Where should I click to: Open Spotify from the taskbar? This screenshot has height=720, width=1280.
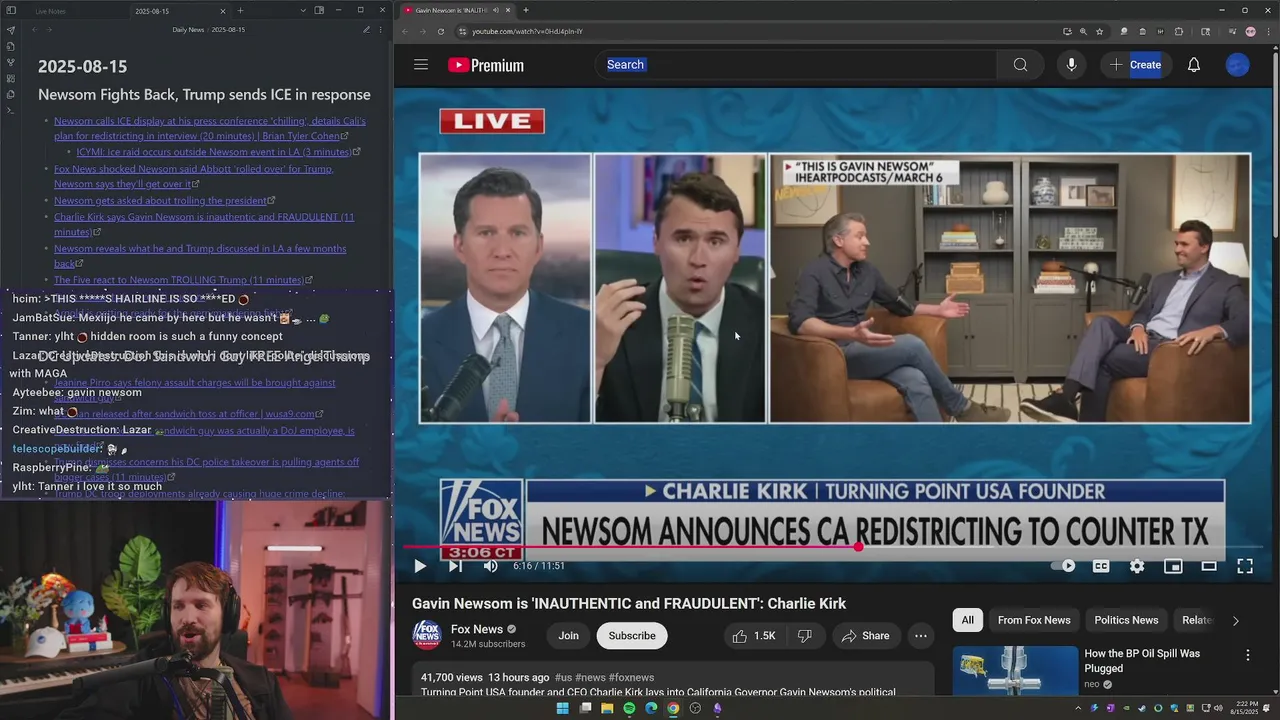pos(629,708)
